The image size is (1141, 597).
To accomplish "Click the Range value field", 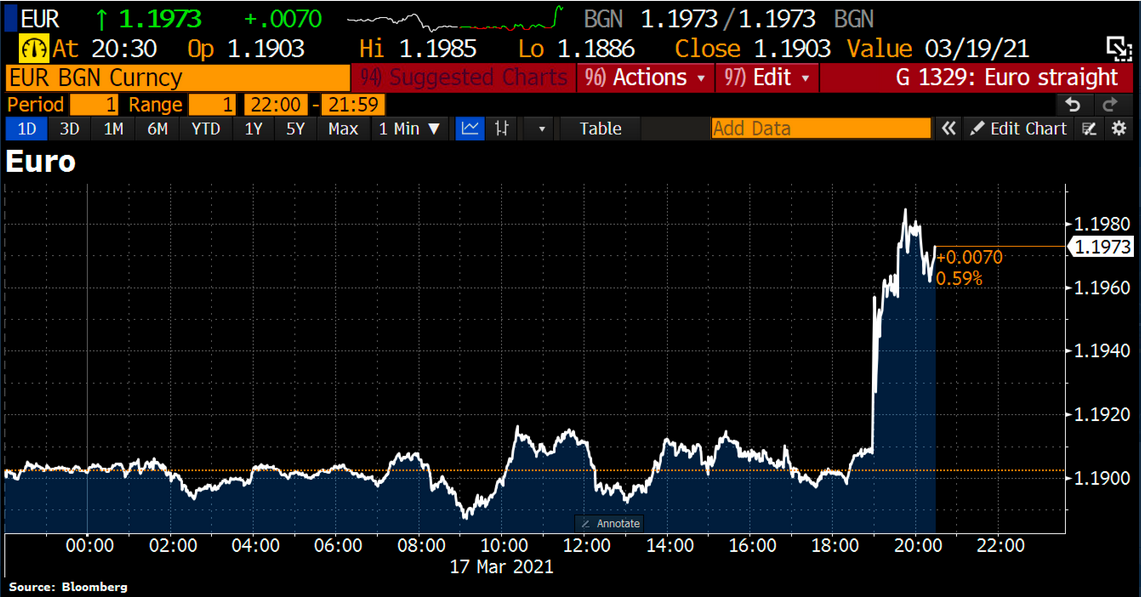I will click(212, 105).
